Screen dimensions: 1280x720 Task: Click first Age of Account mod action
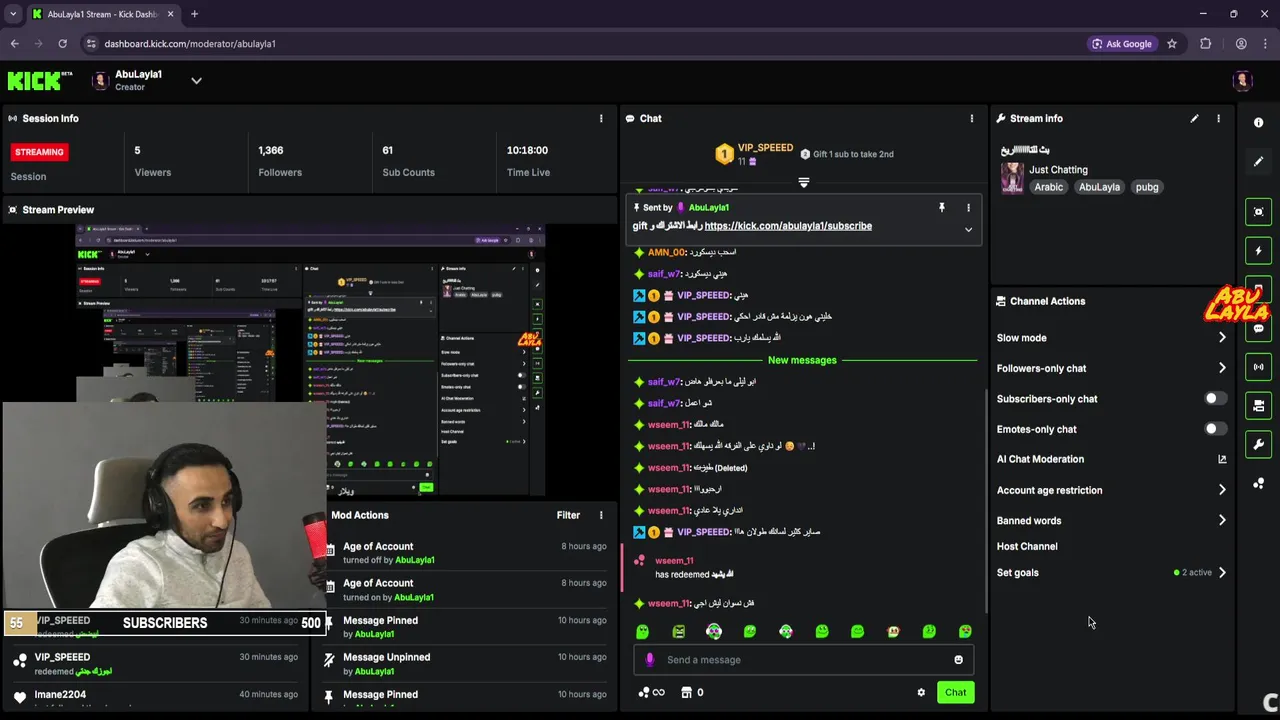pyautogui.click(x=465, y=553)
